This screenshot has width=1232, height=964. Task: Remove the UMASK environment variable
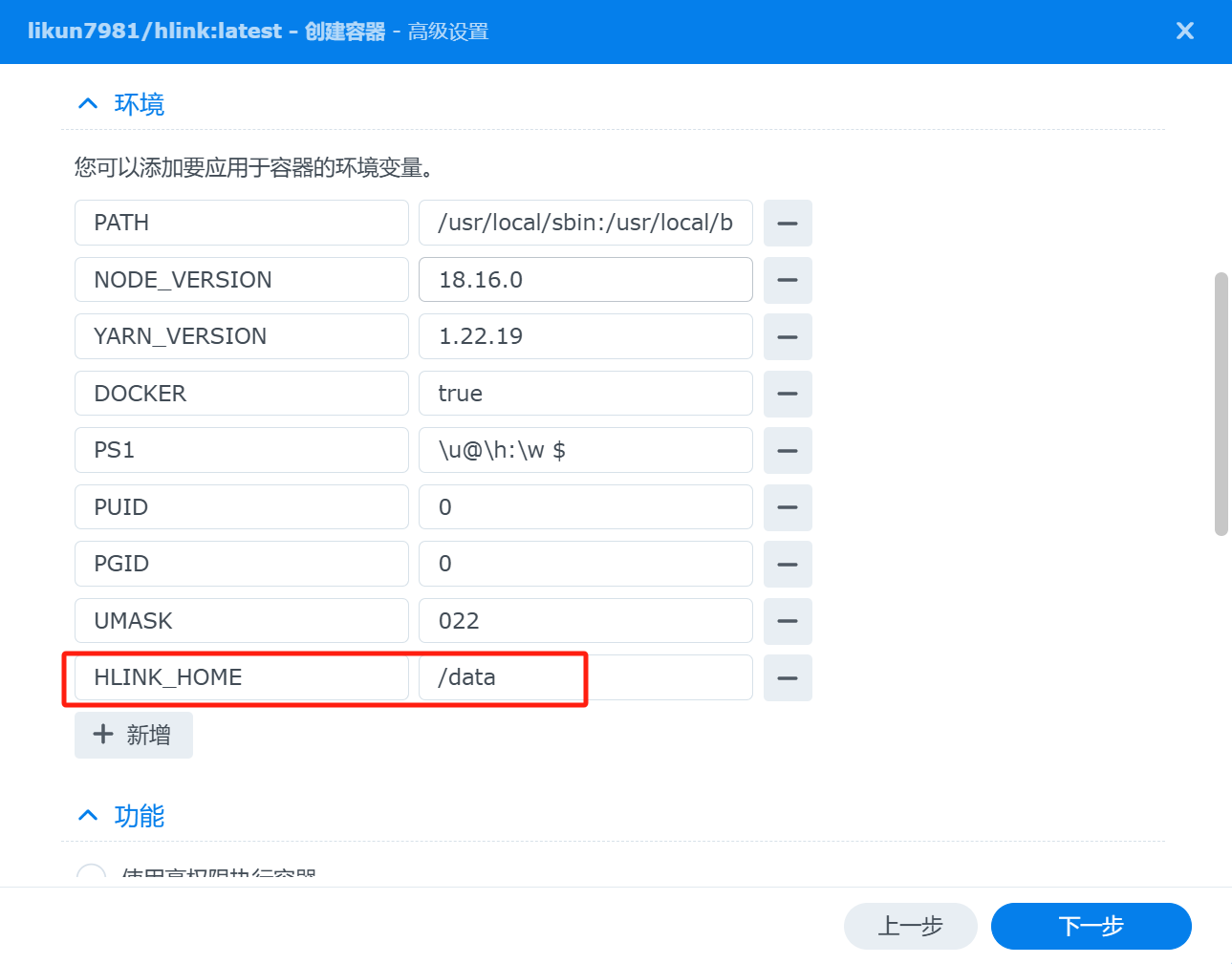click(787, 620)
